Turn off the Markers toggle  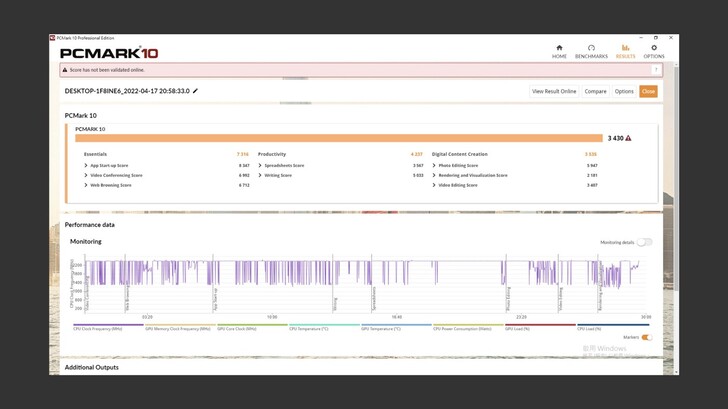(x=646, y=337)
